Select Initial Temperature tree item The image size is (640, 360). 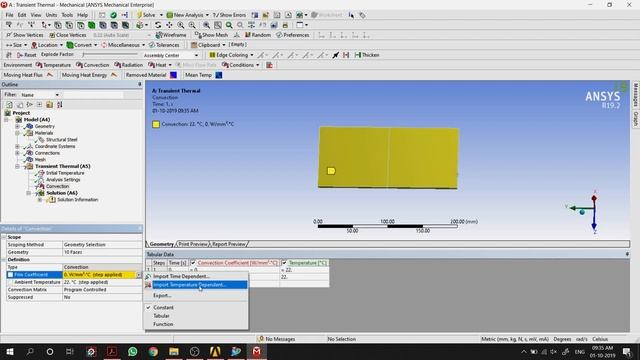click(65, 173)
